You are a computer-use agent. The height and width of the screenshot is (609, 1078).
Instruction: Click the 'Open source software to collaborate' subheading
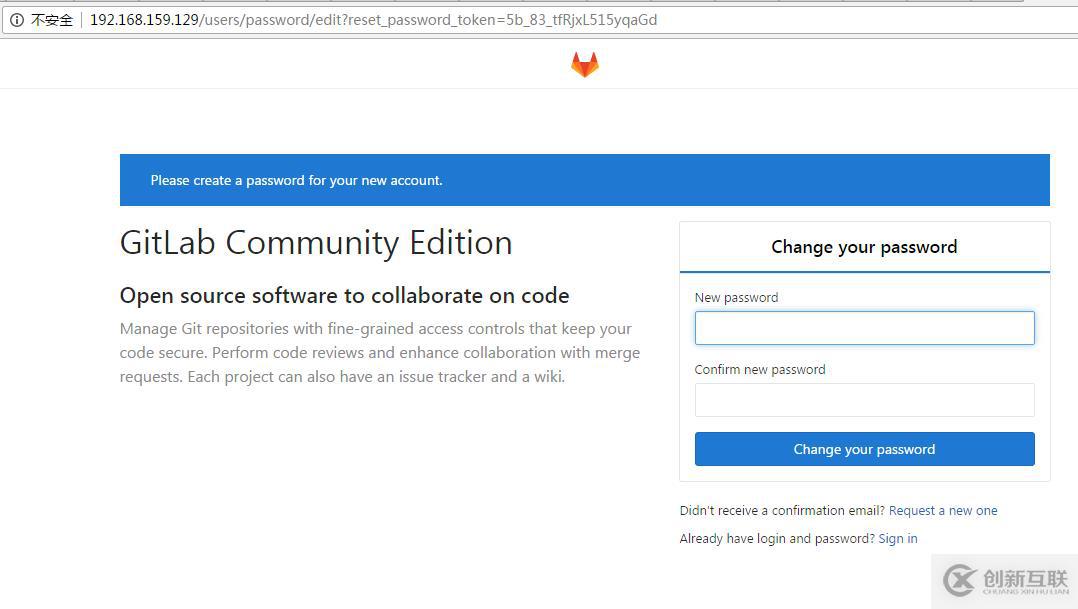344,296
